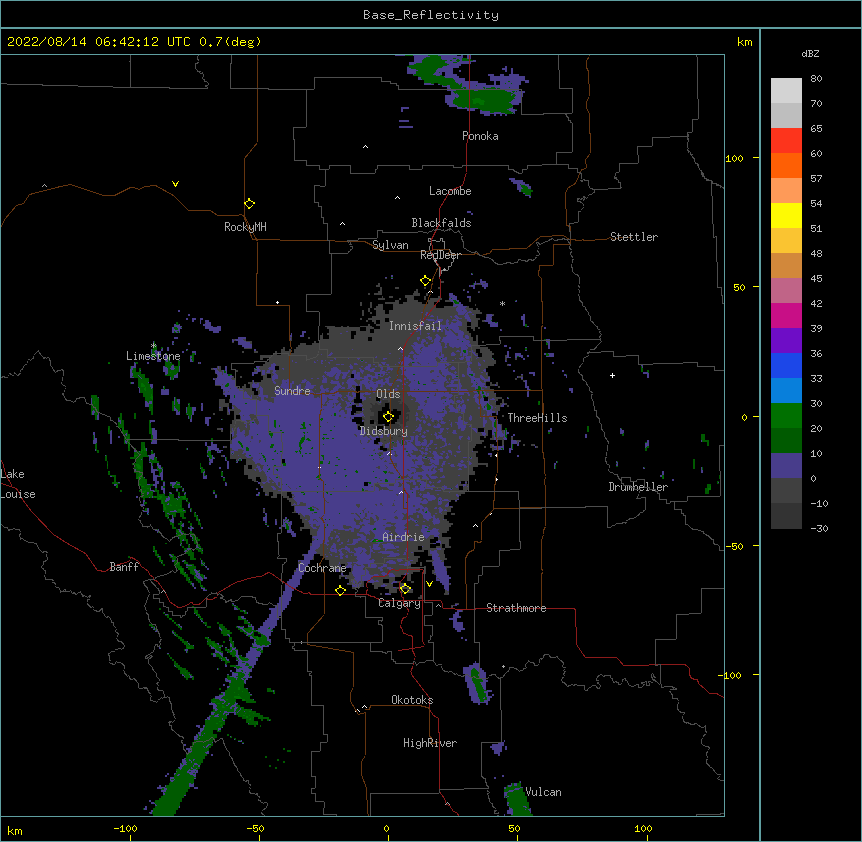The width and height of the screenshot is (862, 842).
Task: Click the 45 value on dBZ scale
Action: coord(816,278)
